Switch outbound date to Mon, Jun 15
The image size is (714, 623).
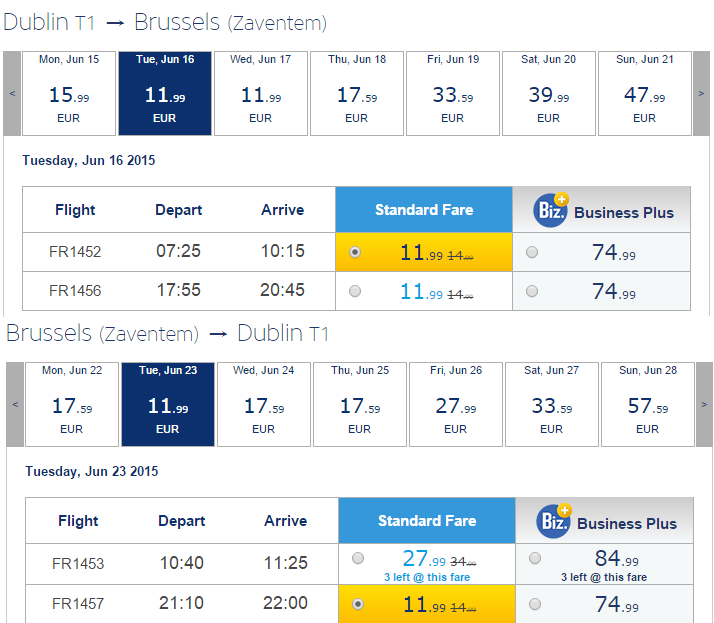coord(69,93)
